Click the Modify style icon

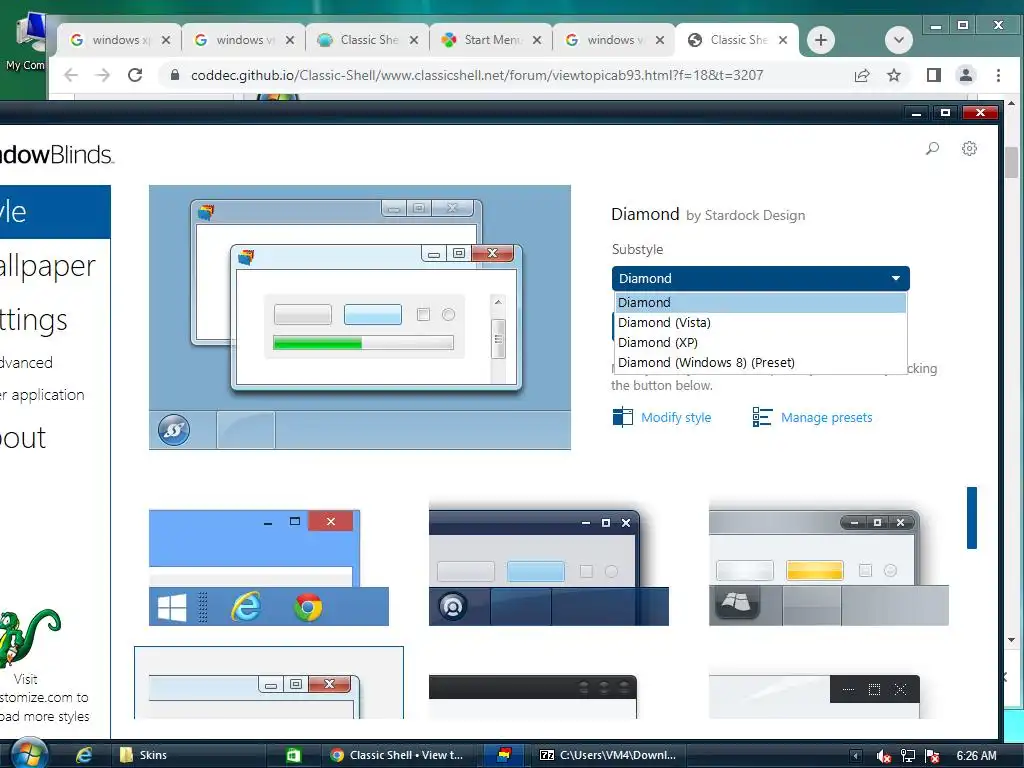tap(622, 417)
